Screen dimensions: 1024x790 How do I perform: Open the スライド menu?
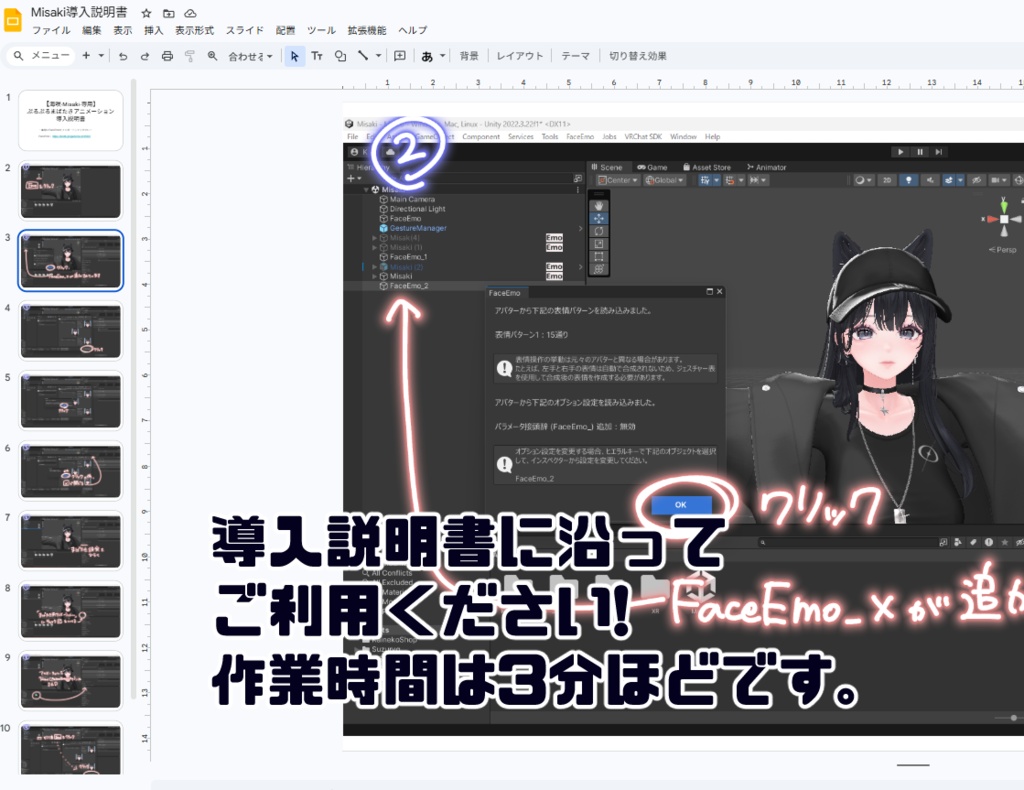pos(245,30)
